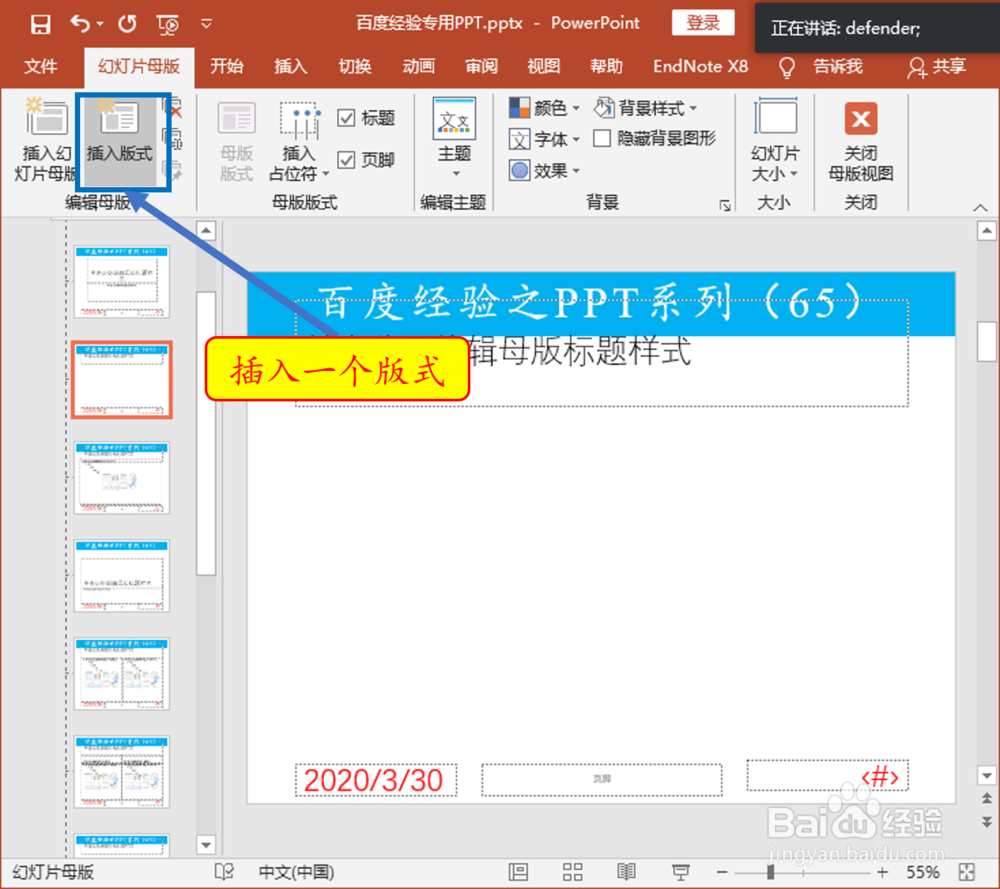Click the delete layout icon in 编辑母版 group
This screenshot has width=1000, height=889.
coord(174,108)
